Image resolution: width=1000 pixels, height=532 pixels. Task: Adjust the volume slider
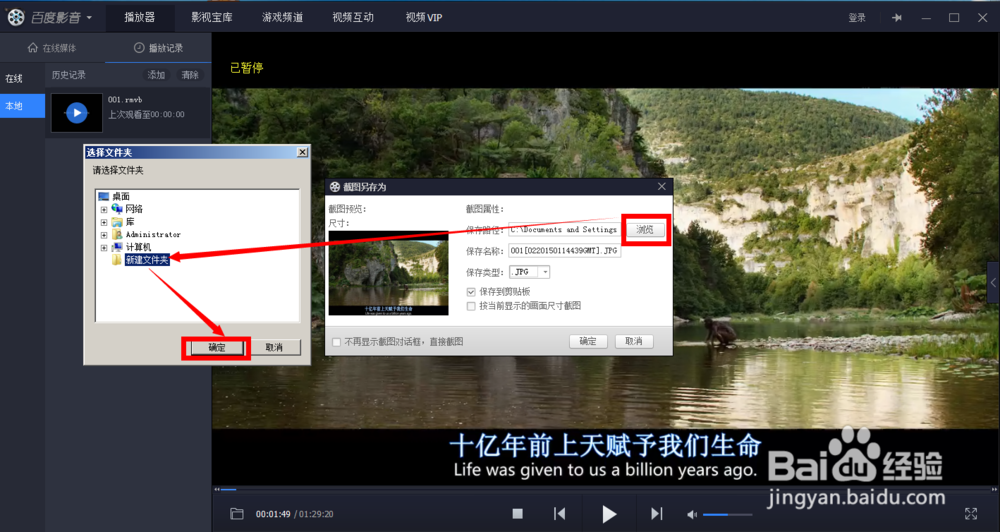pos(728,514)
